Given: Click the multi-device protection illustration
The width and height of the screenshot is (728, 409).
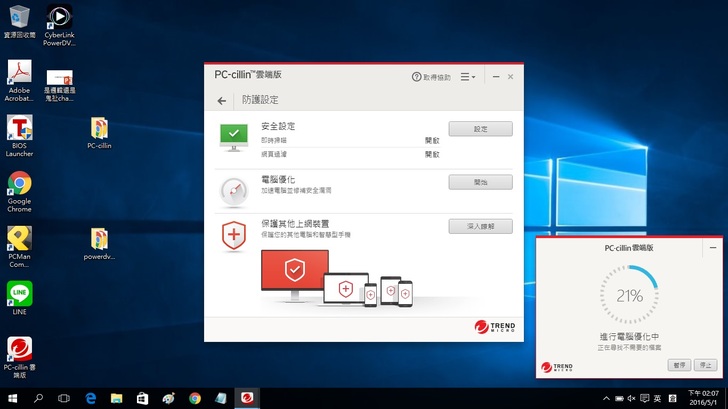Looking at the screenshot, I should (337, 278).
